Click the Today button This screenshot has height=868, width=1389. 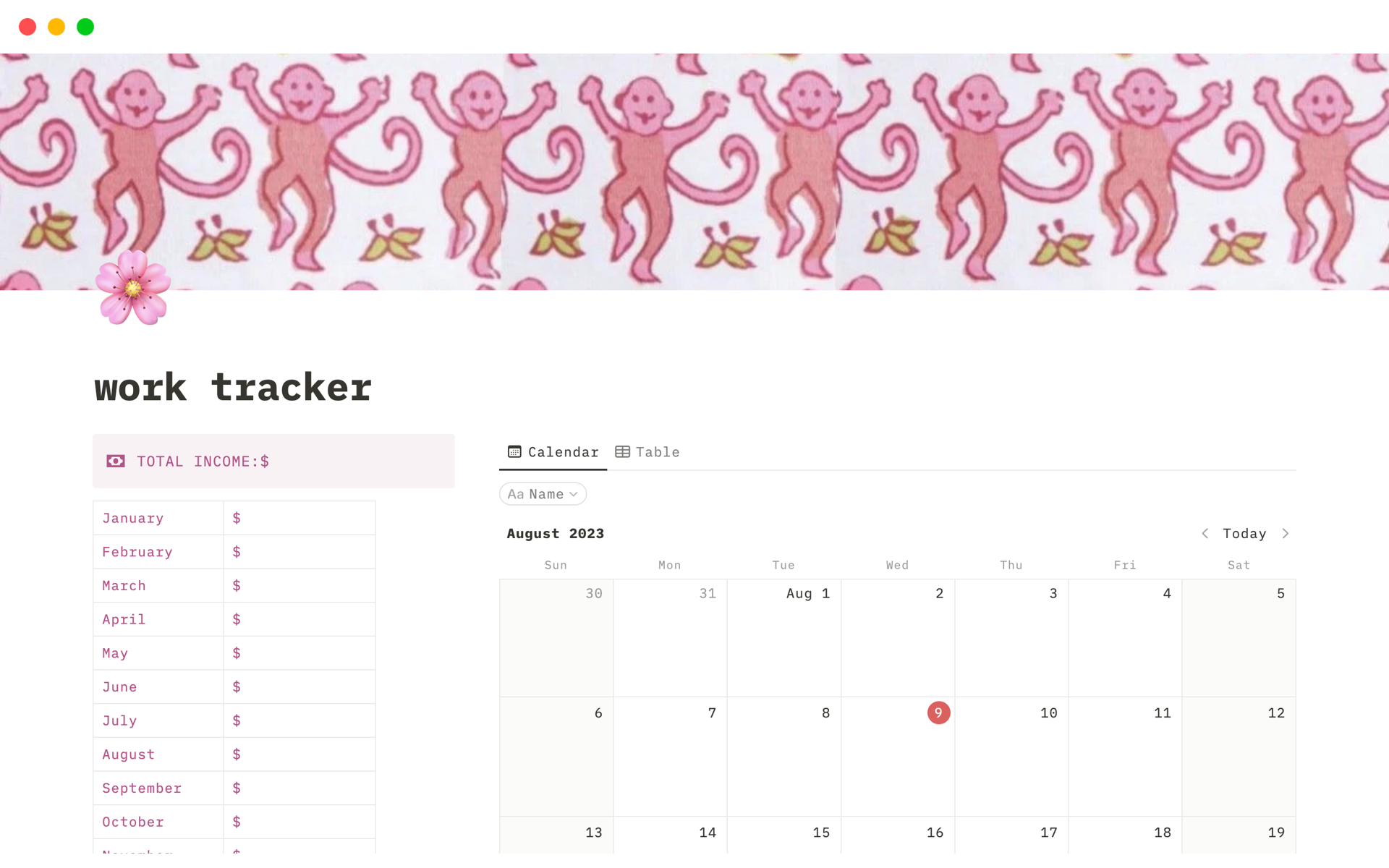pos(1244,533)
